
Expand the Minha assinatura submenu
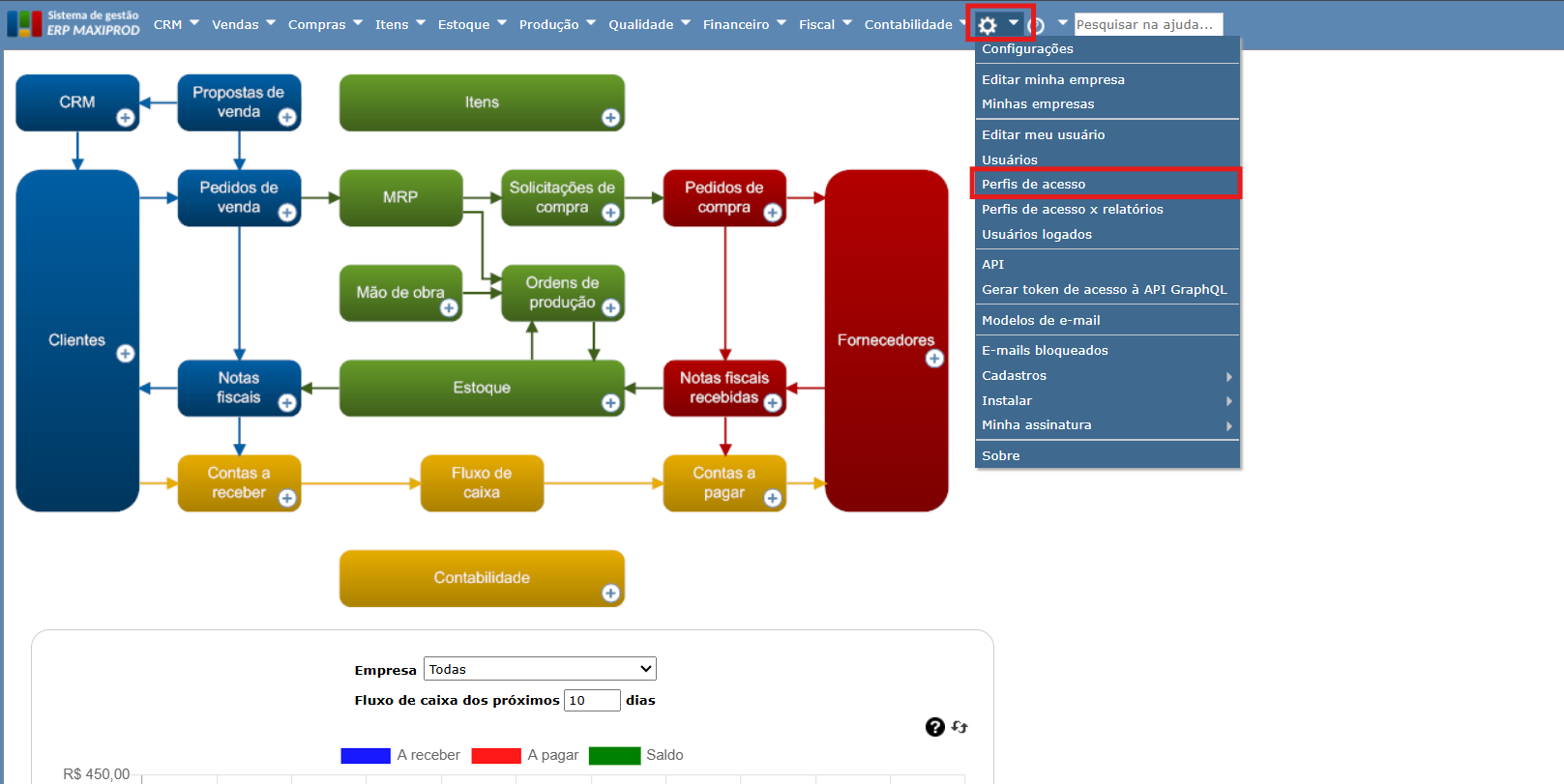[x=1107, y=425]
